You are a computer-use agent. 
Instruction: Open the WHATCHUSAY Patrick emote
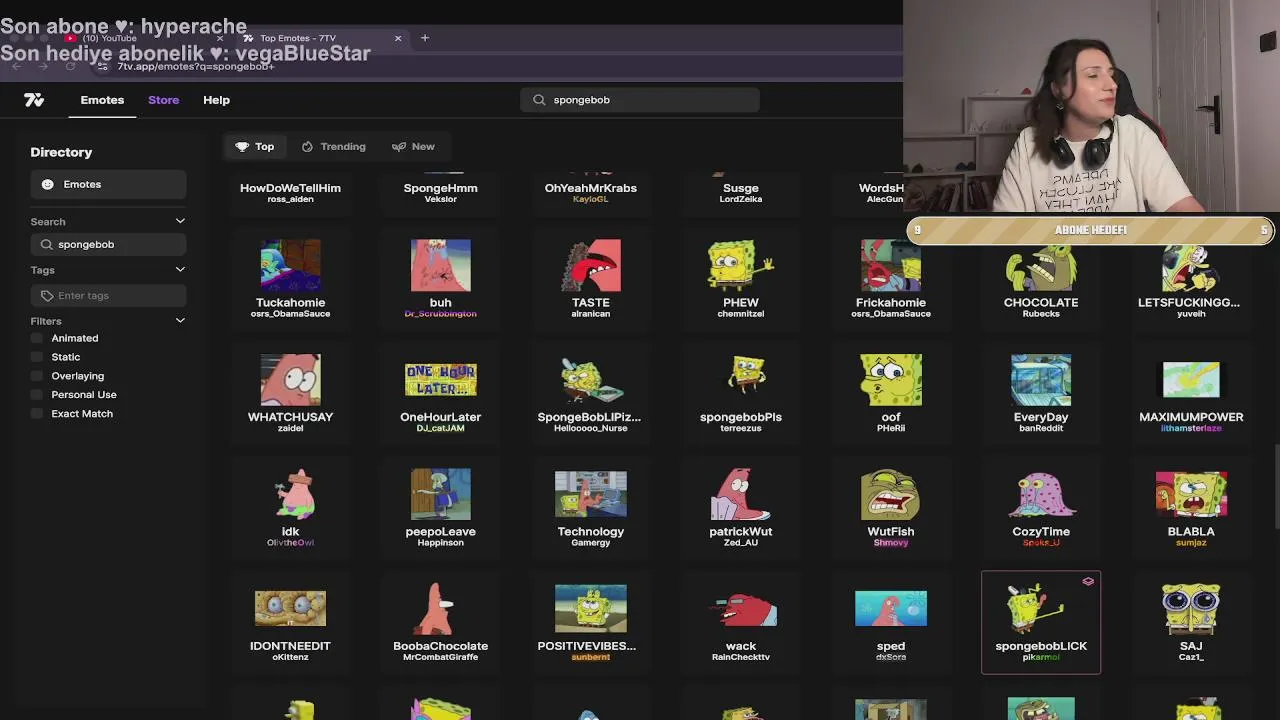[290, 393]
